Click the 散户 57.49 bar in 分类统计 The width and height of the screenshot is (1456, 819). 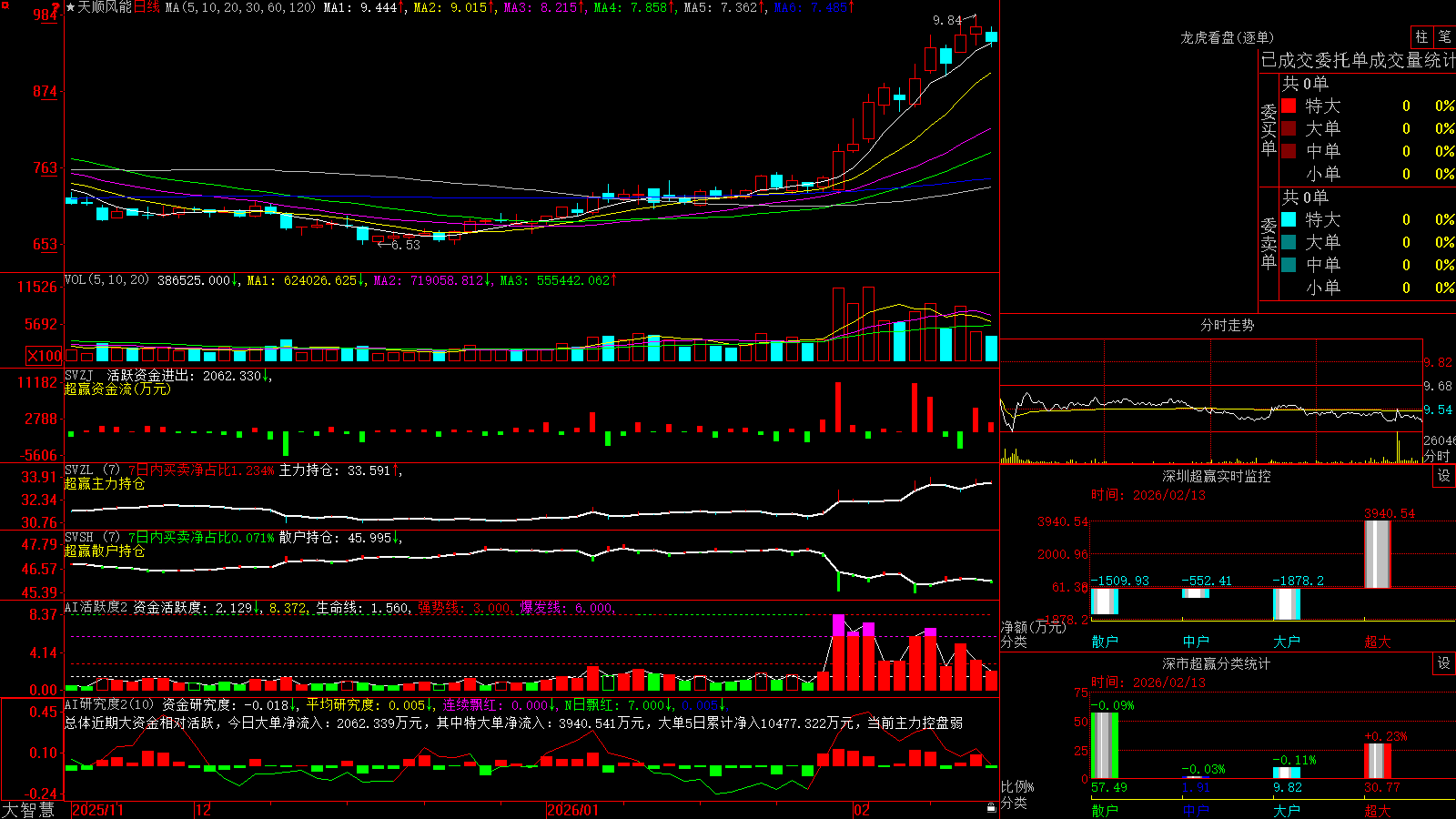point(1105,745)
